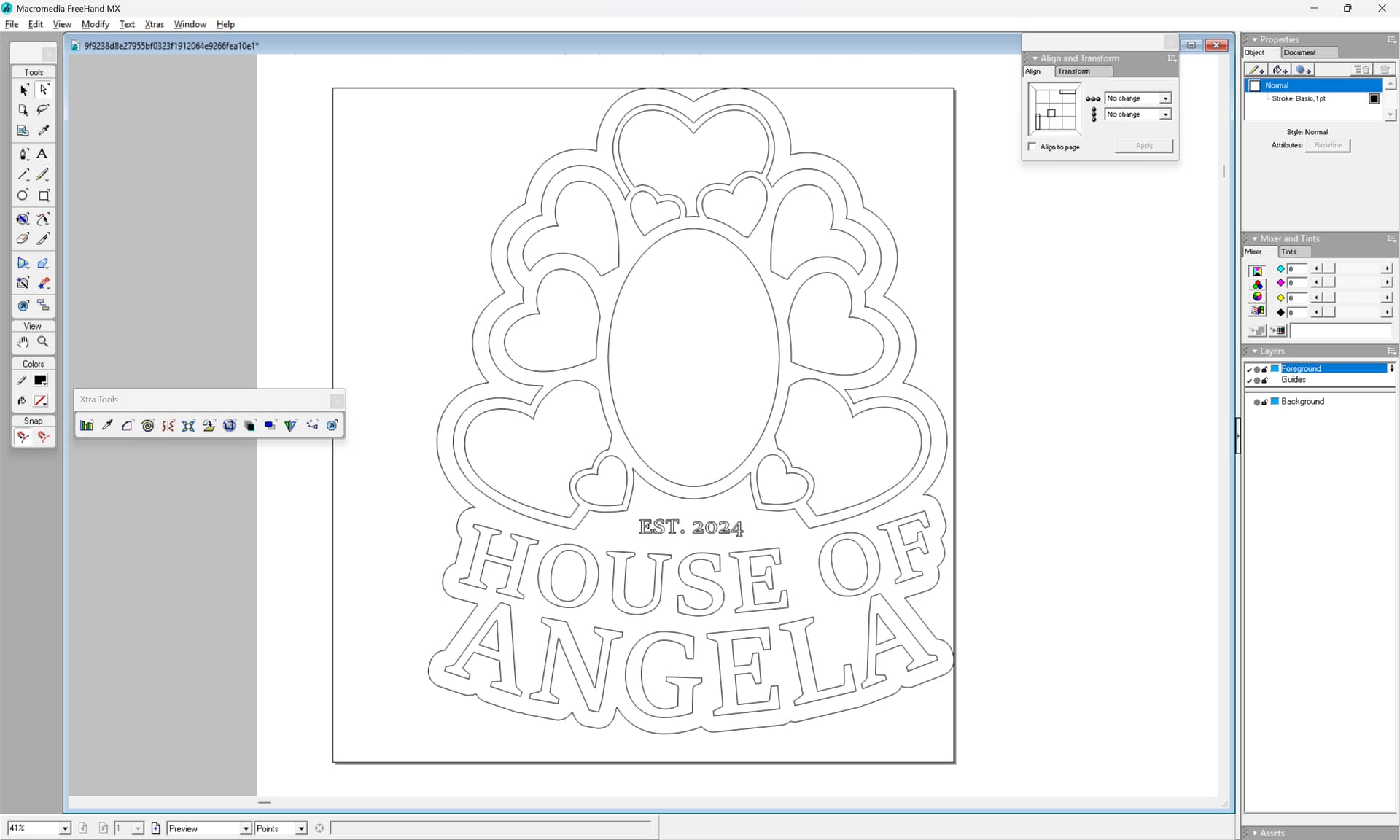
Task: Open the Modify menu
Action: (95, 24)
